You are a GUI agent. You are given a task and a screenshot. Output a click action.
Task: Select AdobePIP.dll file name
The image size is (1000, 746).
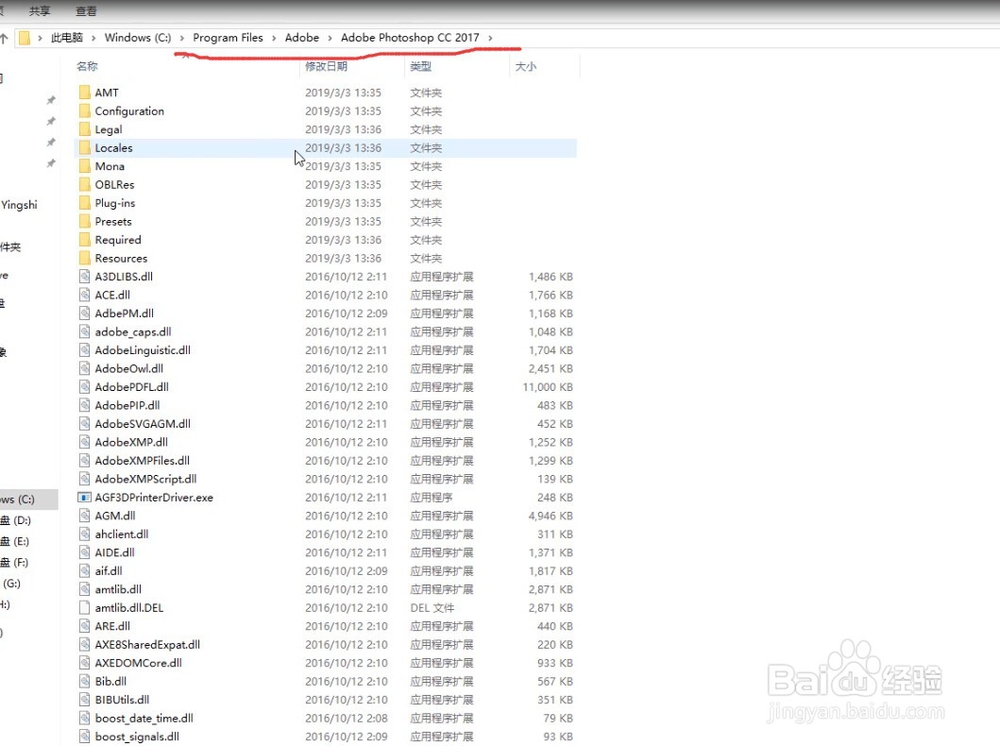(128, 406)
